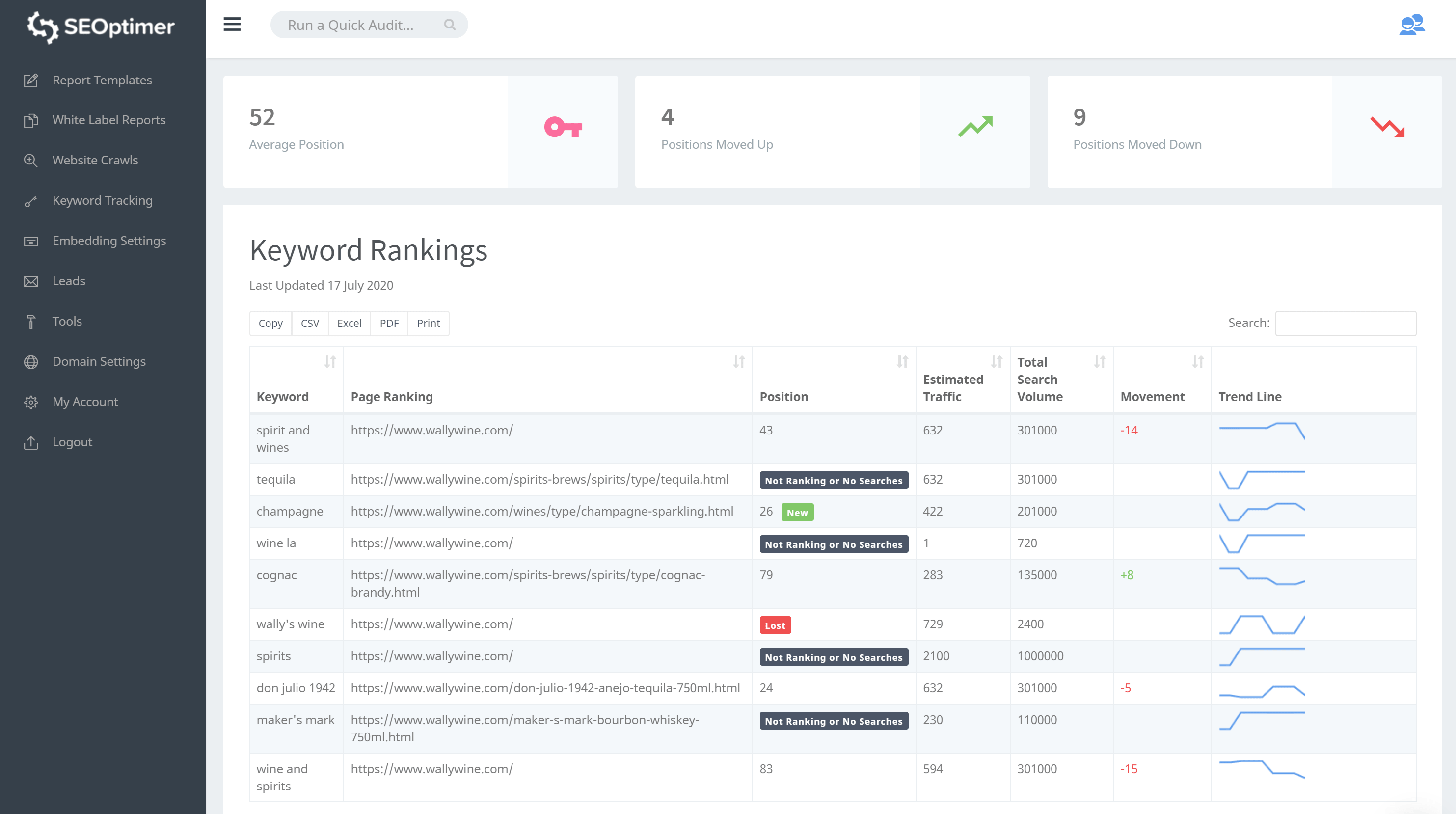Viewport: 1456px width, 814px height.
Task: Click the White Label Reports sidebar icon
Action: point(29,119)
